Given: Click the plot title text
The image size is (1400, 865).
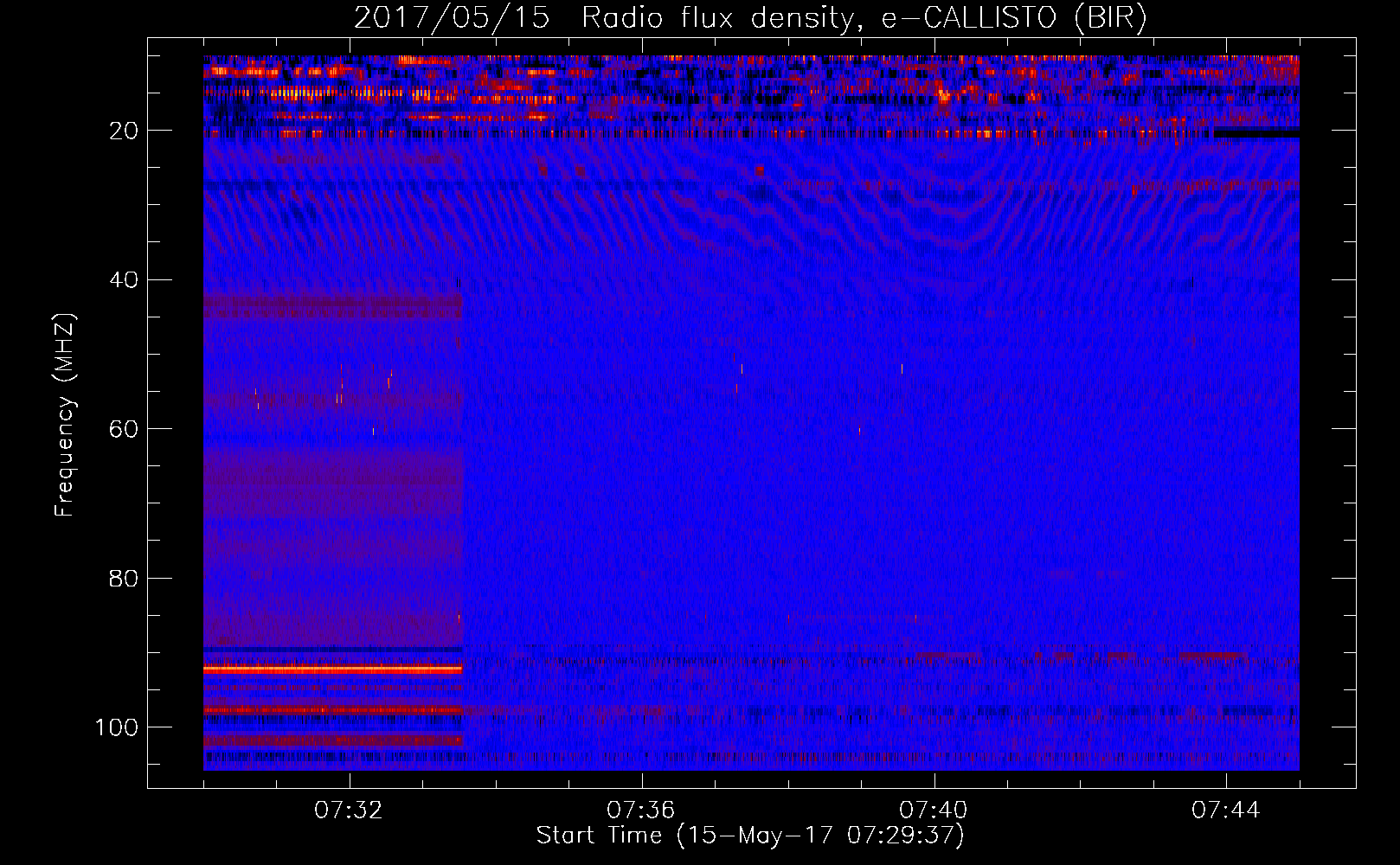Looking at the screenshot, I should [750, 17].
